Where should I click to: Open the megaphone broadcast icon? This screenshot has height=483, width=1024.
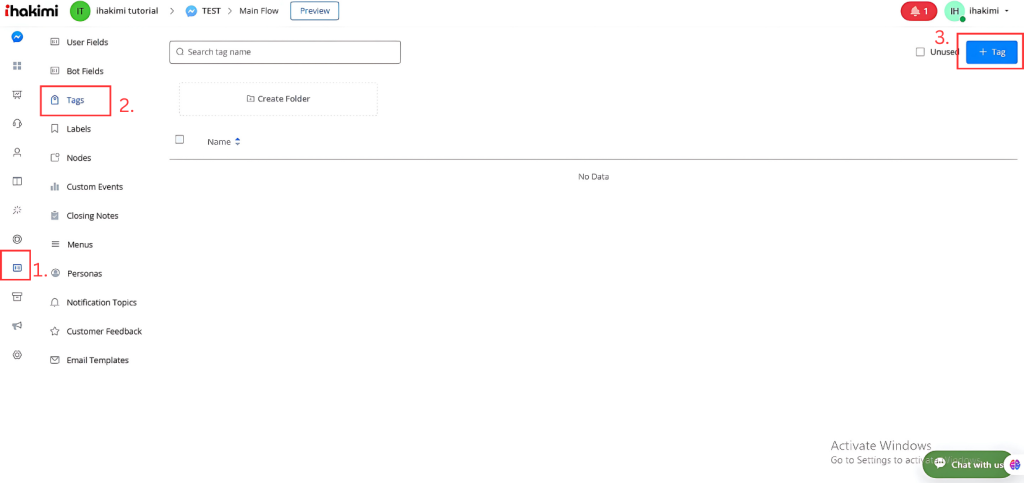(17, 326)
